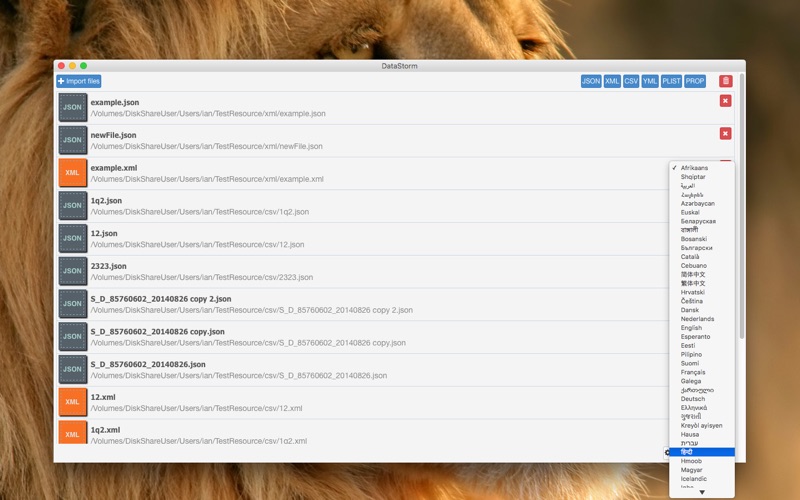Choose Suomi in language menu
Screen dimensions: 800x500
[702, 363]
